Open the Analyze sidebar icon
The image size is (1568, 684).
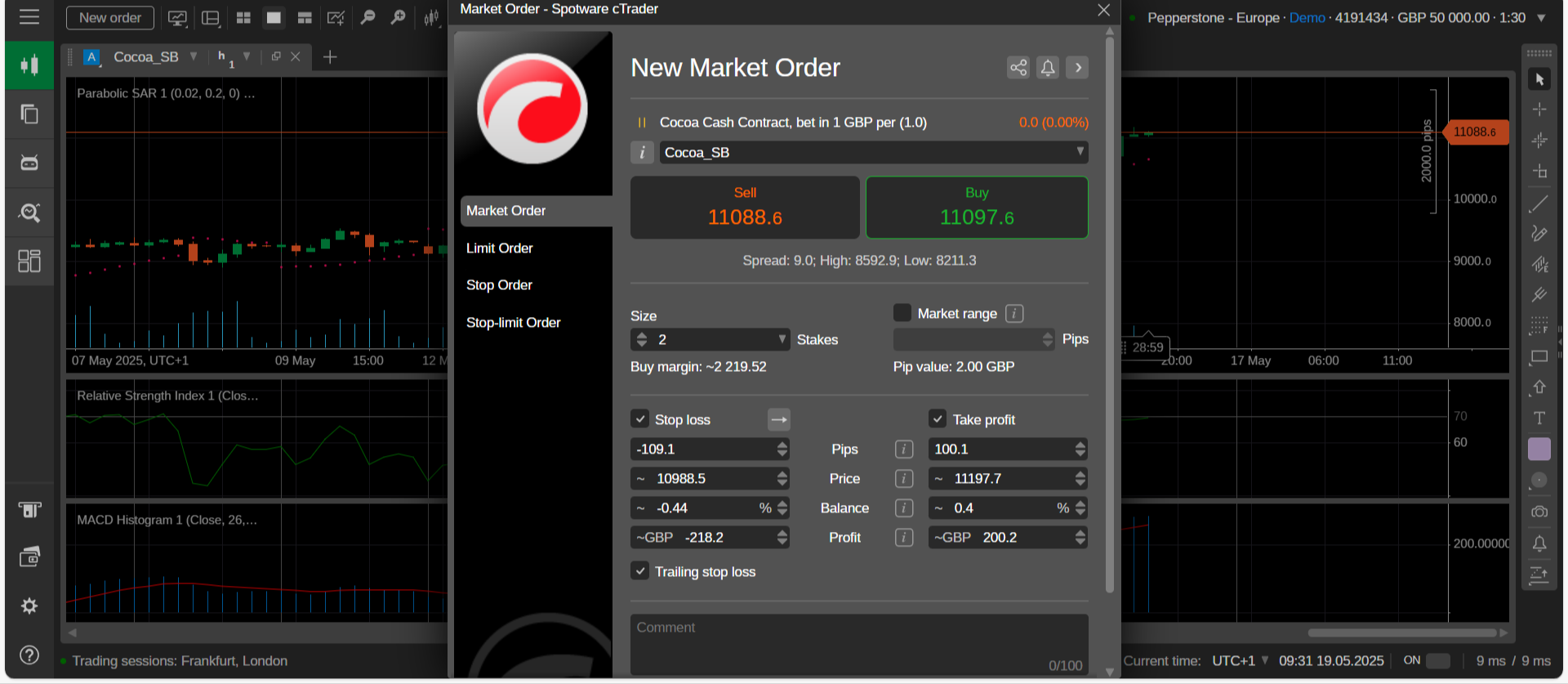point(29,212)
